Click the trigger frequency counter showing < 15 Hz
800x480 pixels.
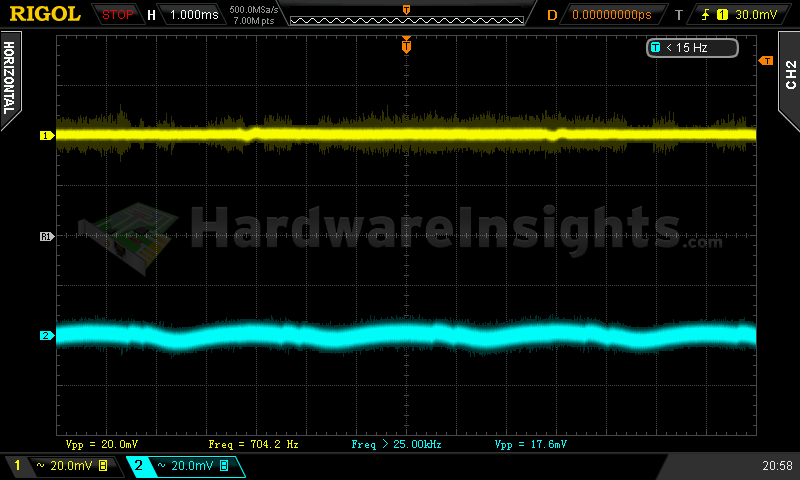pyautogui.click(x=692, y=48)
